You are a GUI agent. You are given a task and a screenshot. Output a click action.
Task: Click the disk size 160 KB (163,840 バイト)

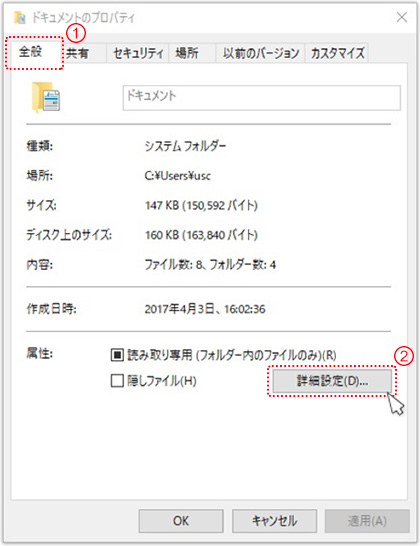tap(201, 235)
